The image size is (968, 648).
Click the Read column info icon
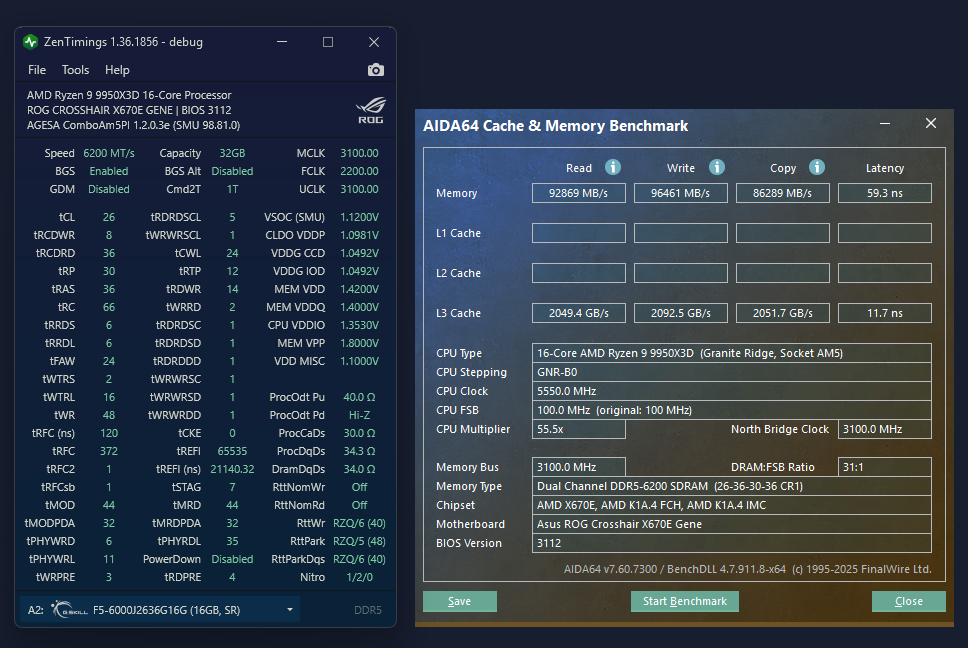click(613, 167)
